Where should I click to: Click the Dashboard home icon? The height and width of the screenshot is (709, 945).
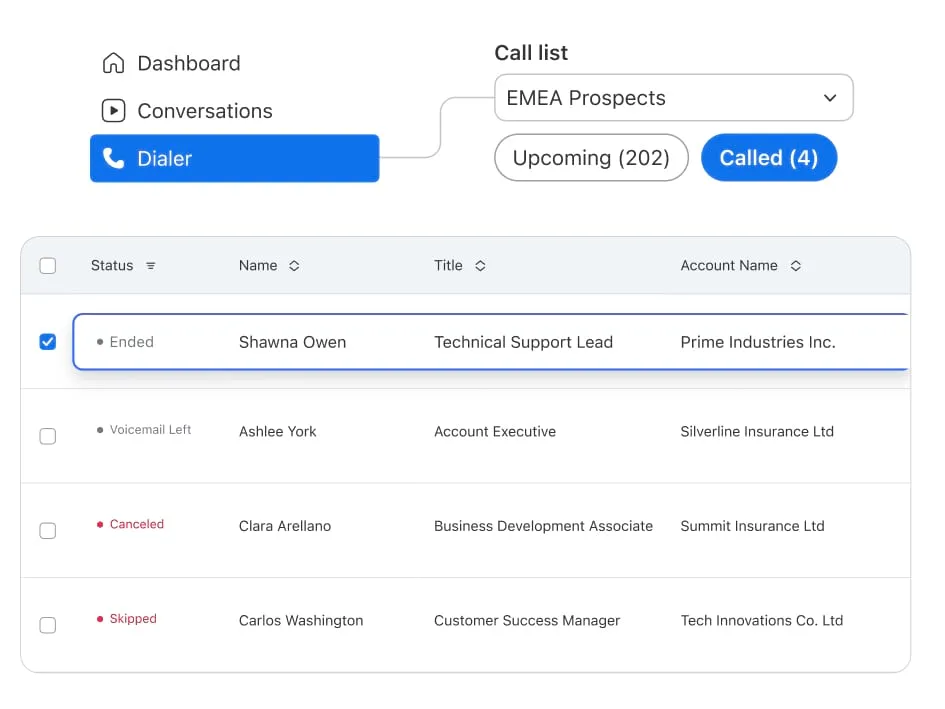pos(114,64)
